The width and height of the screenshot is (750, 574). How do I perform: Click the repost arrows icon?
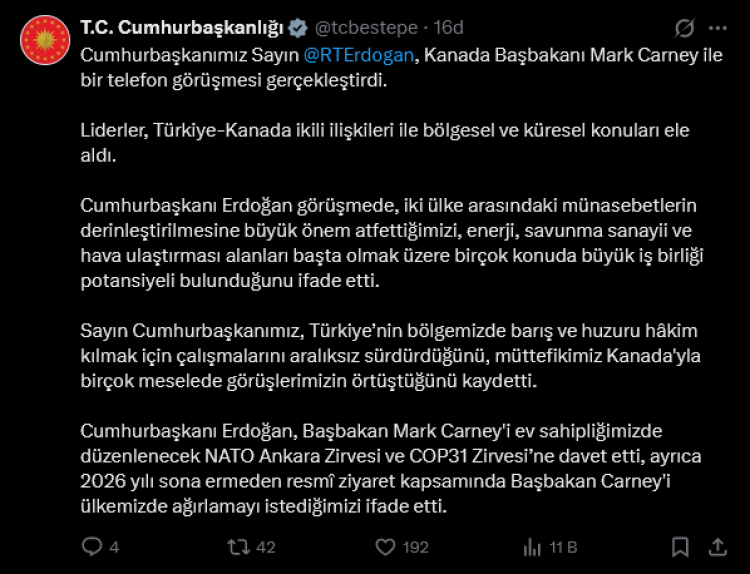pyautogui.click(x=238, y=547)
